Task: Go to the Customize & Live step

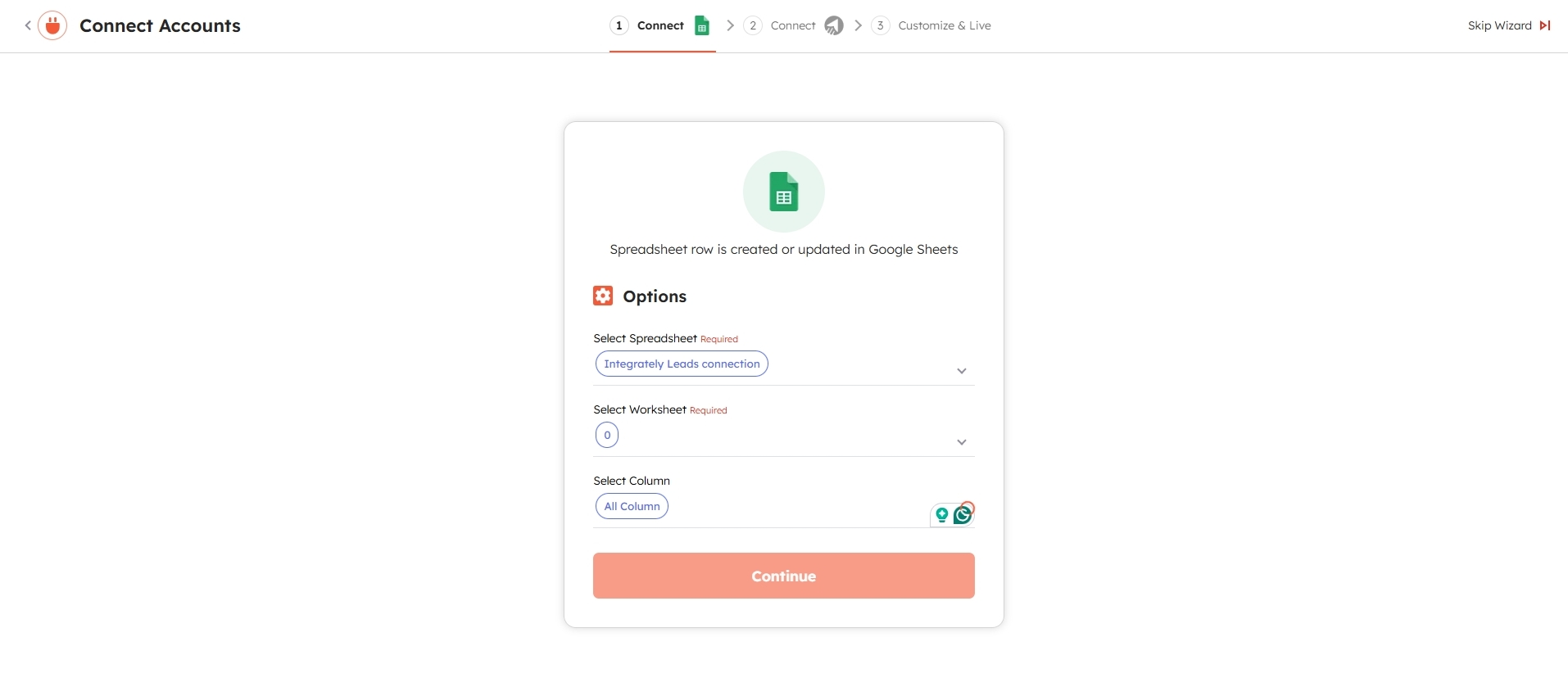Action: point(944,25)
